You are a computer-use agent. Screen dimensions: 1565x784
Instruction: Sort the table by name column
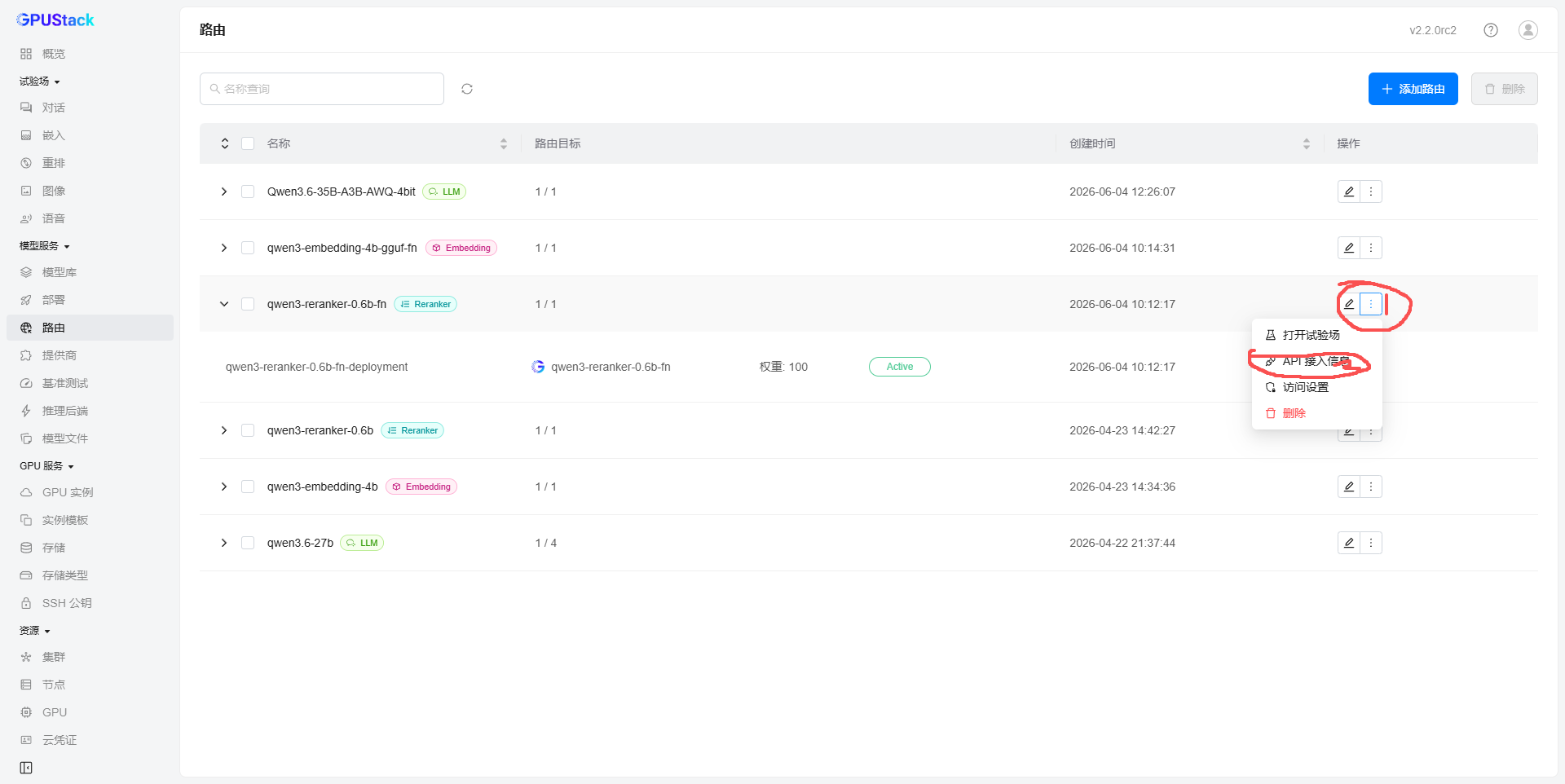pyautogui.click(x=504, y=143)
